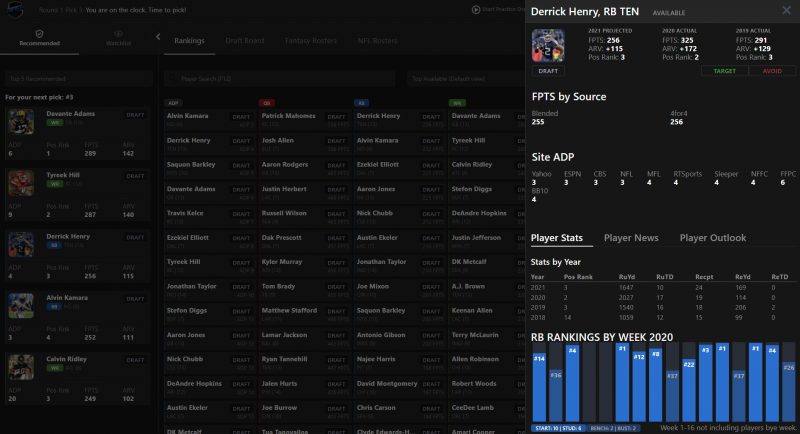Draft Tyreek Hill from recommended list
The width and height of the screenshot is (800, 434).
135,176
